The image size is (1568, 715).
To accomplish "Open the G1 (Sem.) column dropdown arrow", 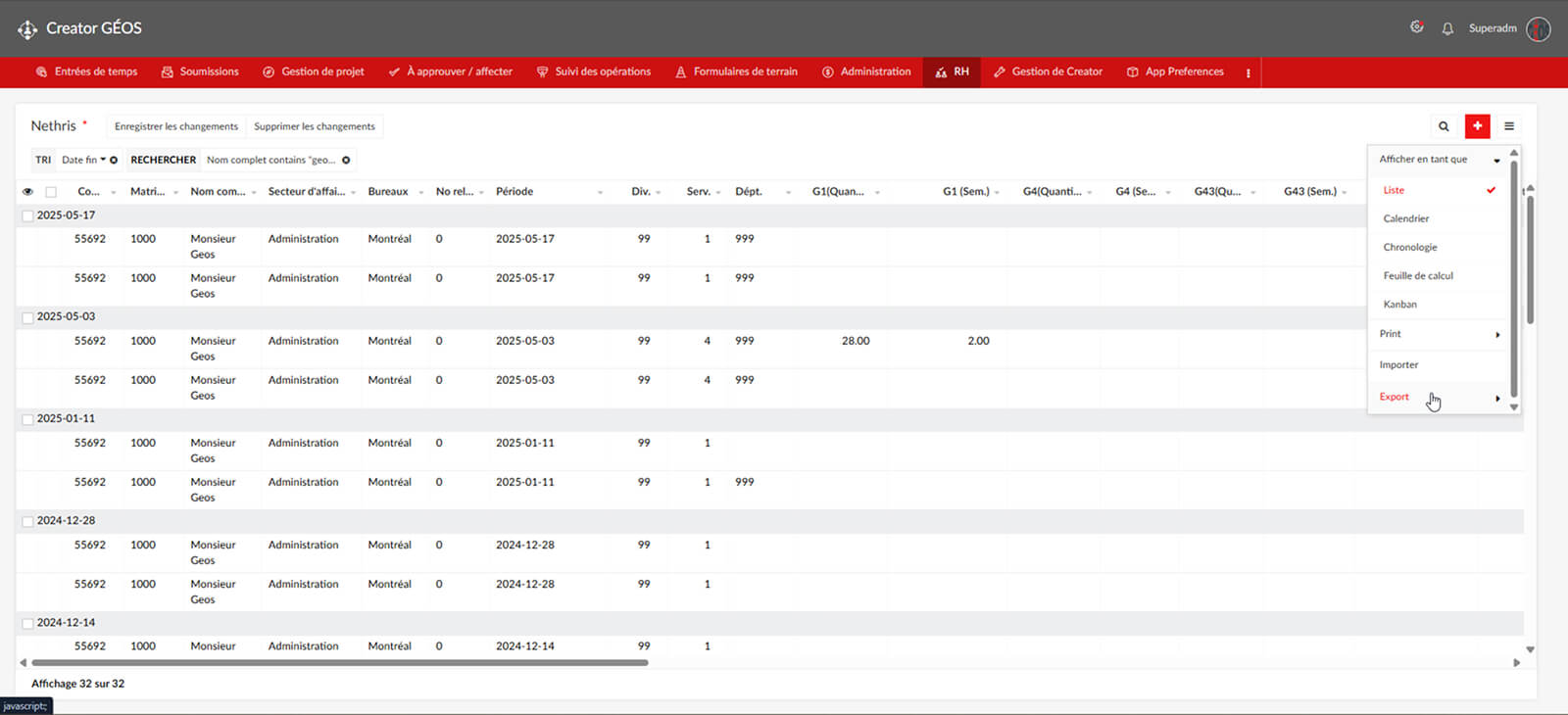I will pyautogui.click(x=997, y=192).
